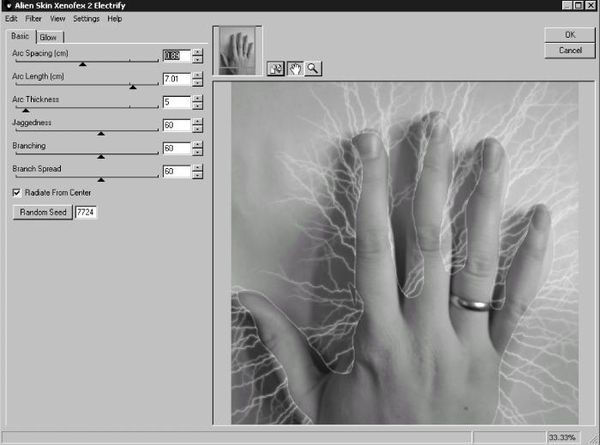Increase Arc Thickness with the up arrow

tap(197, 98)
